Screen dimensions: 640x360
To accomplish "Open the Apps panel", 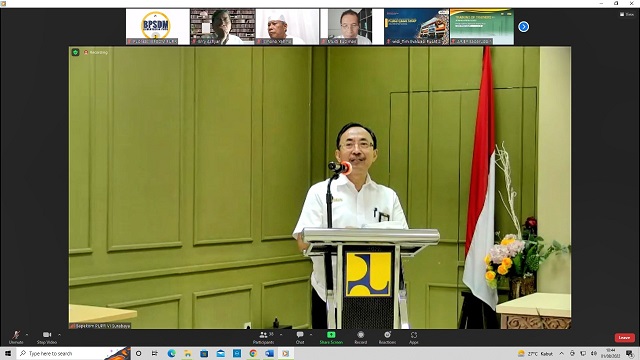I will click(414, 337).
